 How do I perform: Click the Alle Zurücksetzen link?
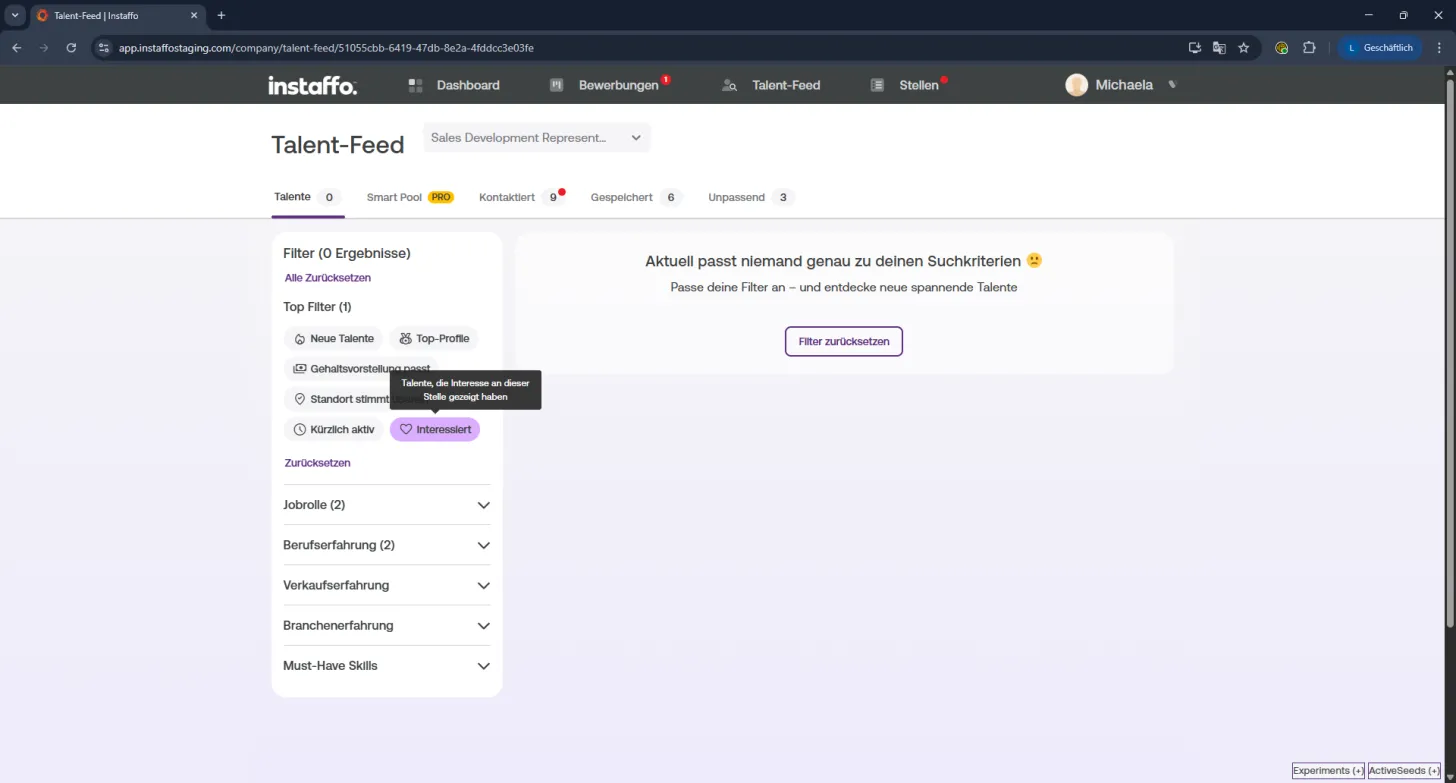[328, 278]
